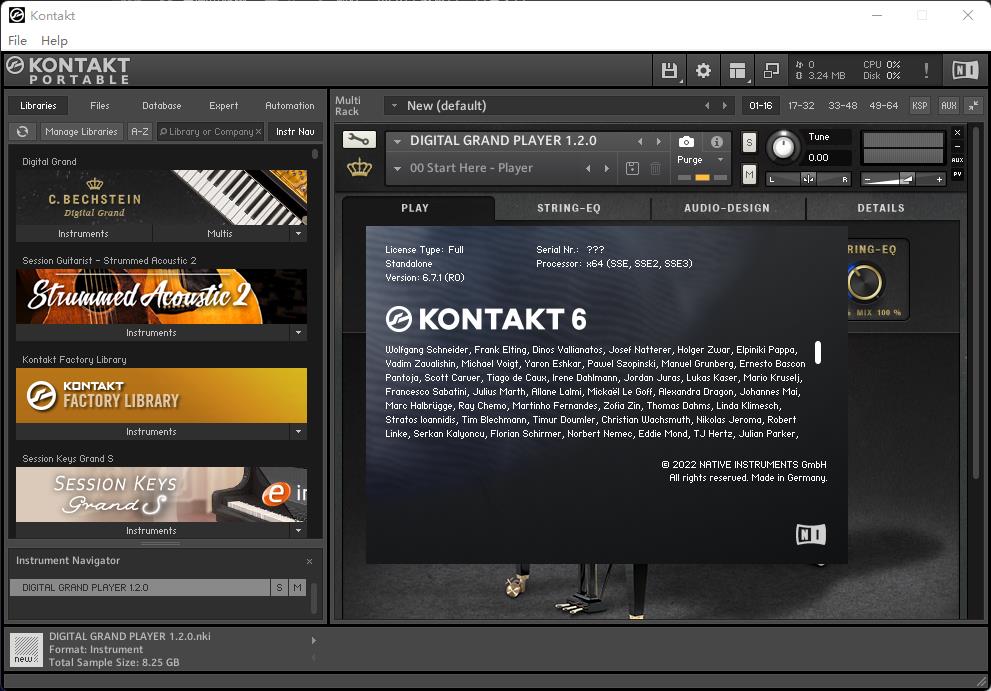Mute the instrument with the header M button
Image resolution: width=991 pixels, height=691 pixels.
pyautogui.click(x=749, y=175)
